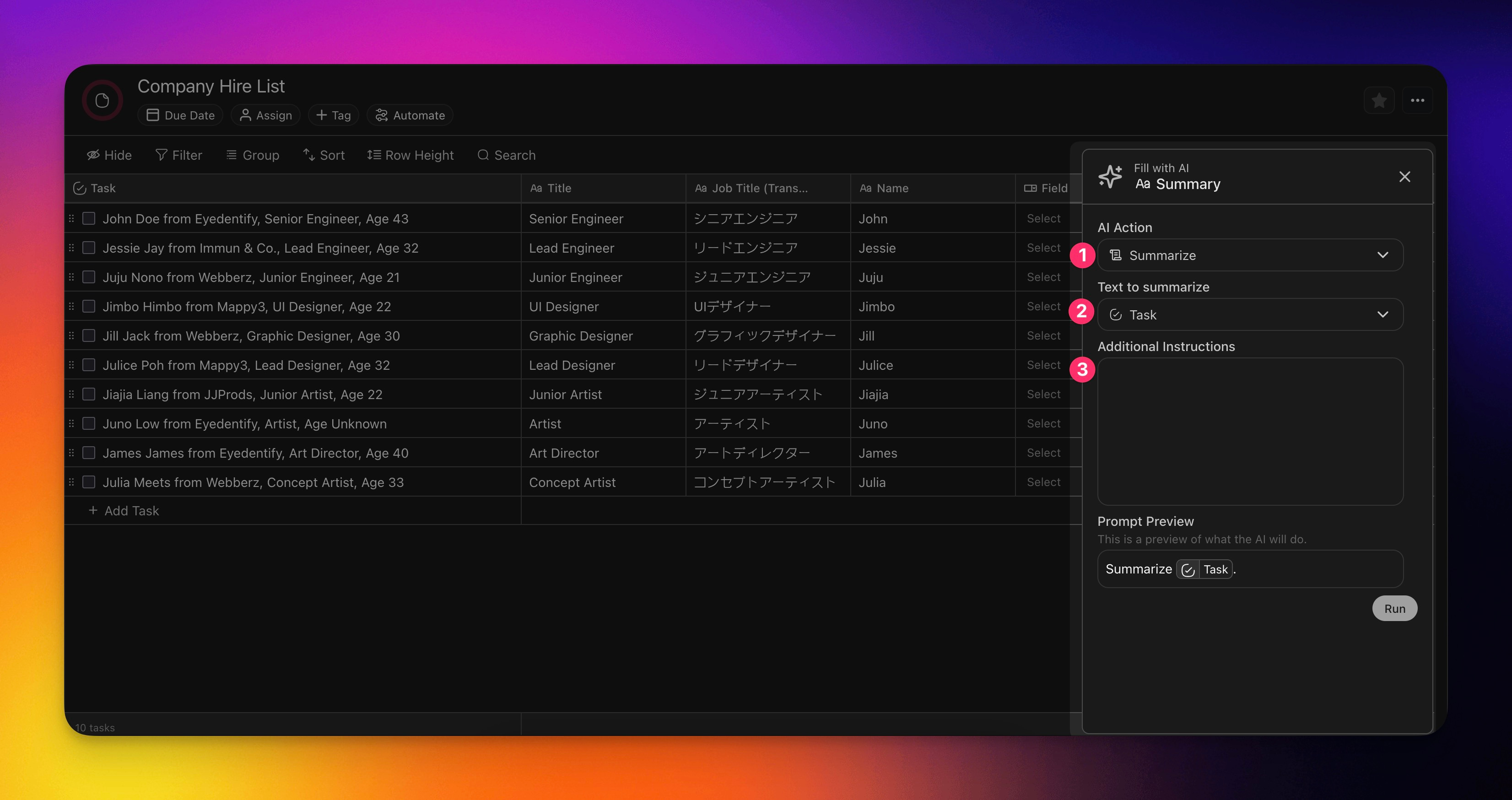Check the John Doe task checkbox
This screenshot has height=800, width=1512.
click(x=89, y=218)
